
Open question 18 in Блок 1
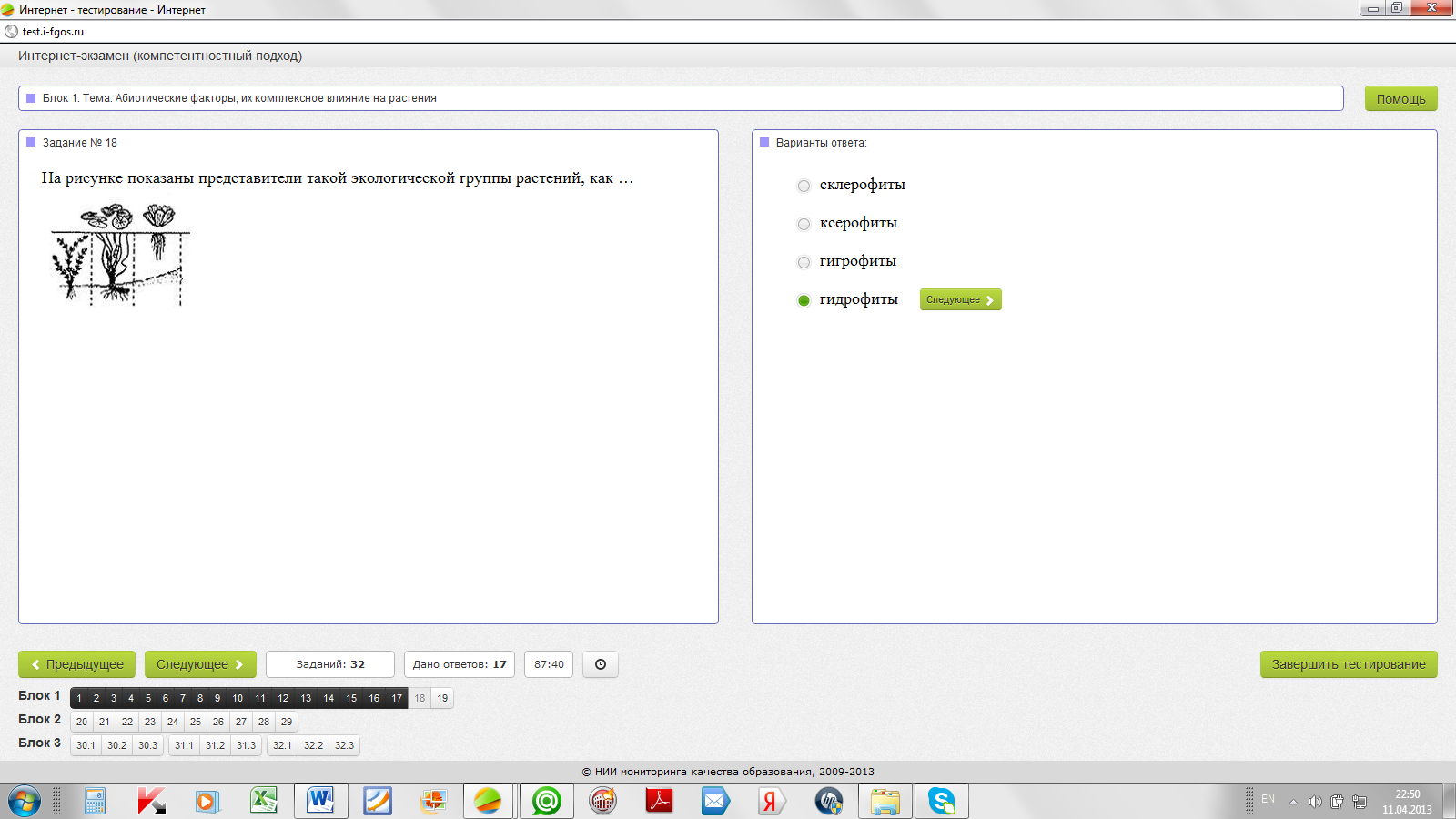click(420, 698)
